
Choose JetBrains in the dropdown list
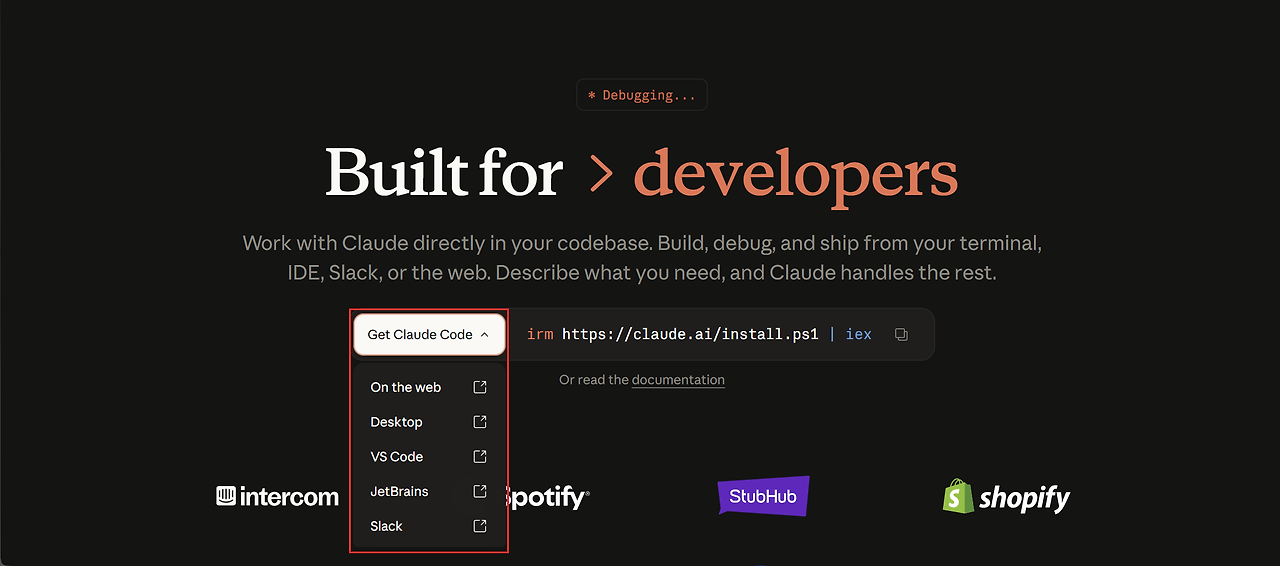(x=429, y=491)
